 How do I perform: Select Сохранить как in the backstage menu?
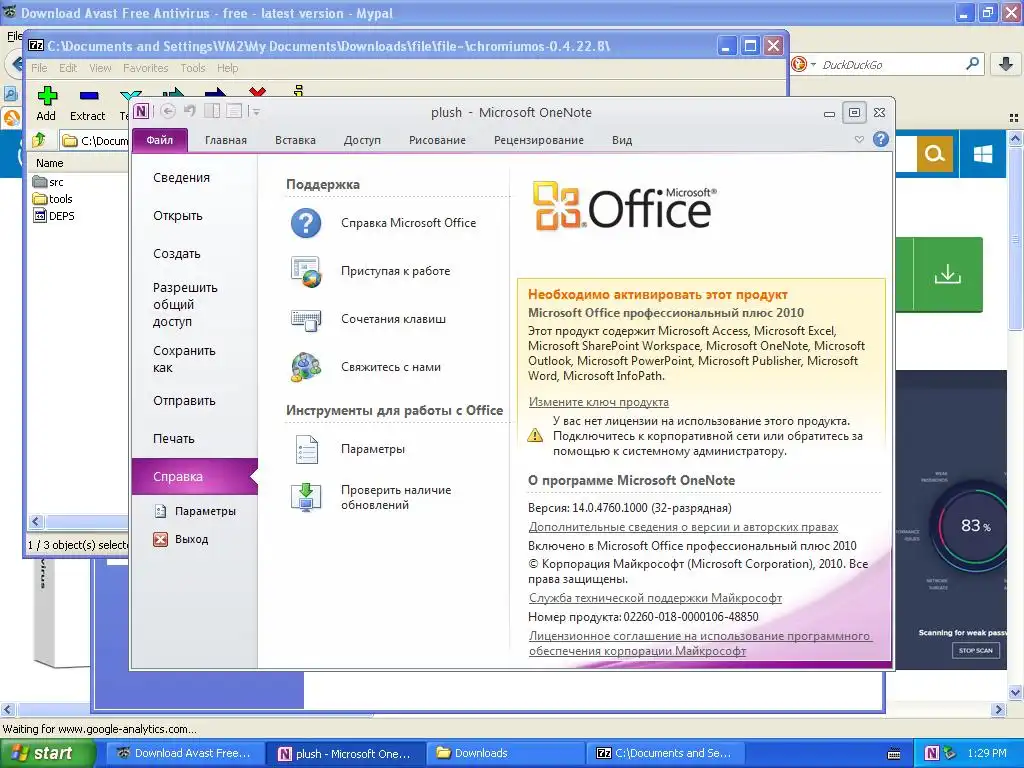195,359
